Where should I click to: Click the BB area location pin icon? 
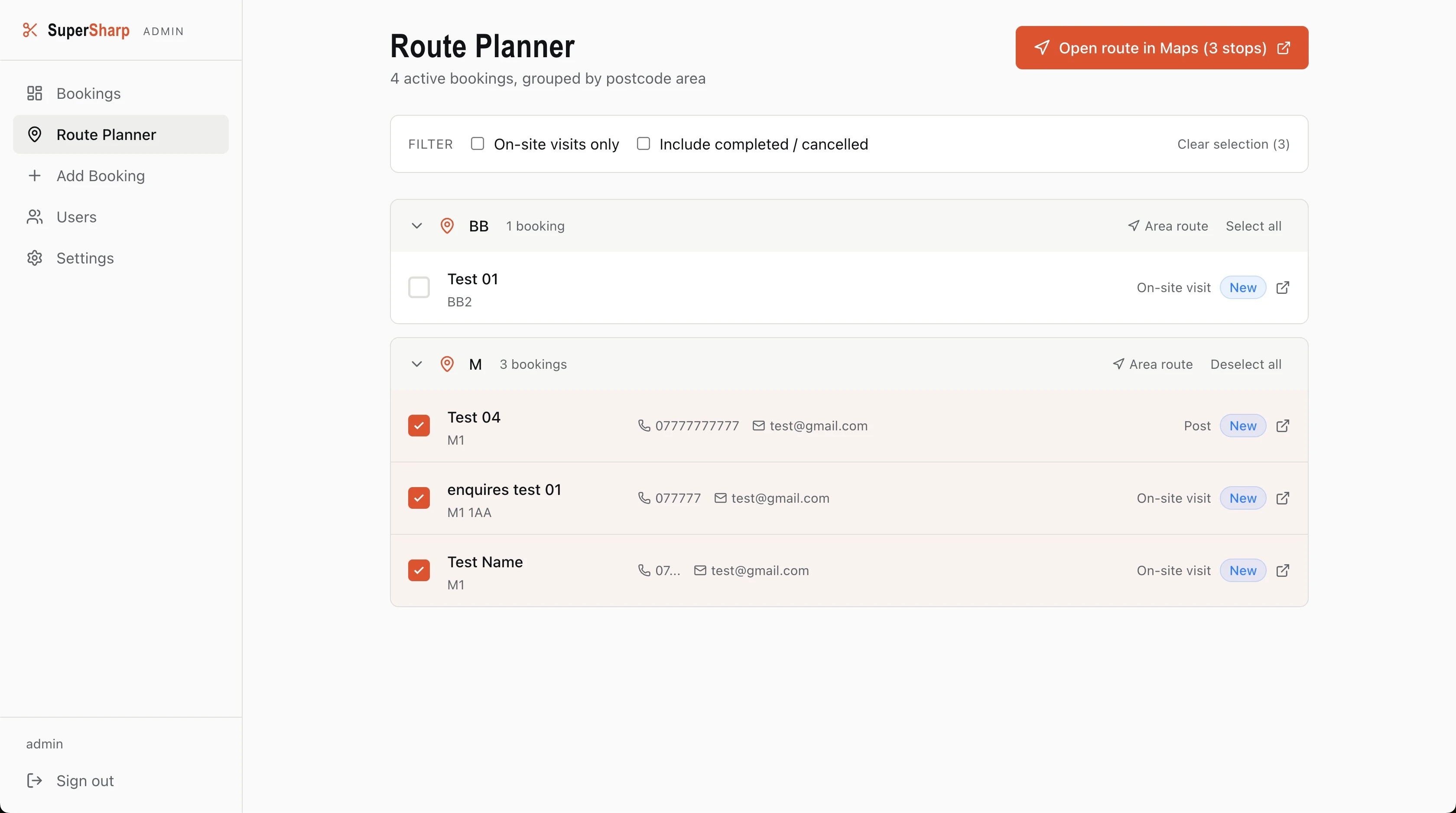[447, 226]
